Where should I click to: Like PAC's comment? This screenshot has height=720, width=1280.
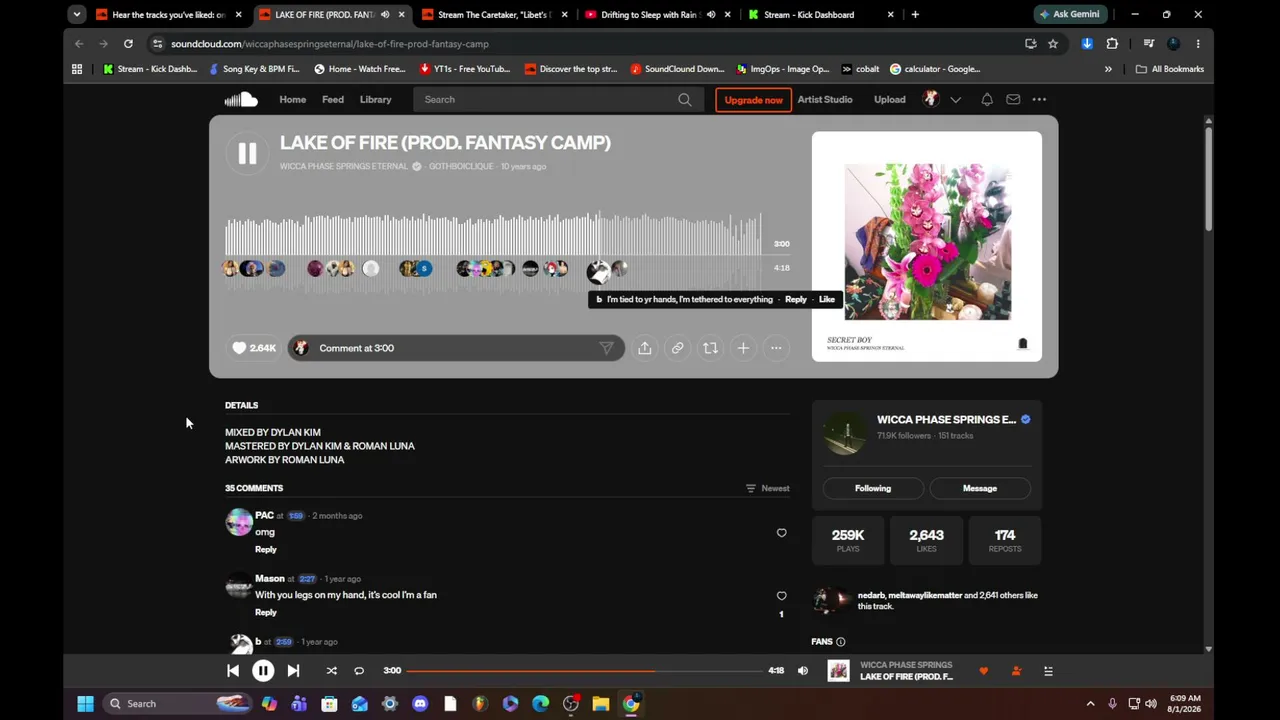[x=782, y=533]
